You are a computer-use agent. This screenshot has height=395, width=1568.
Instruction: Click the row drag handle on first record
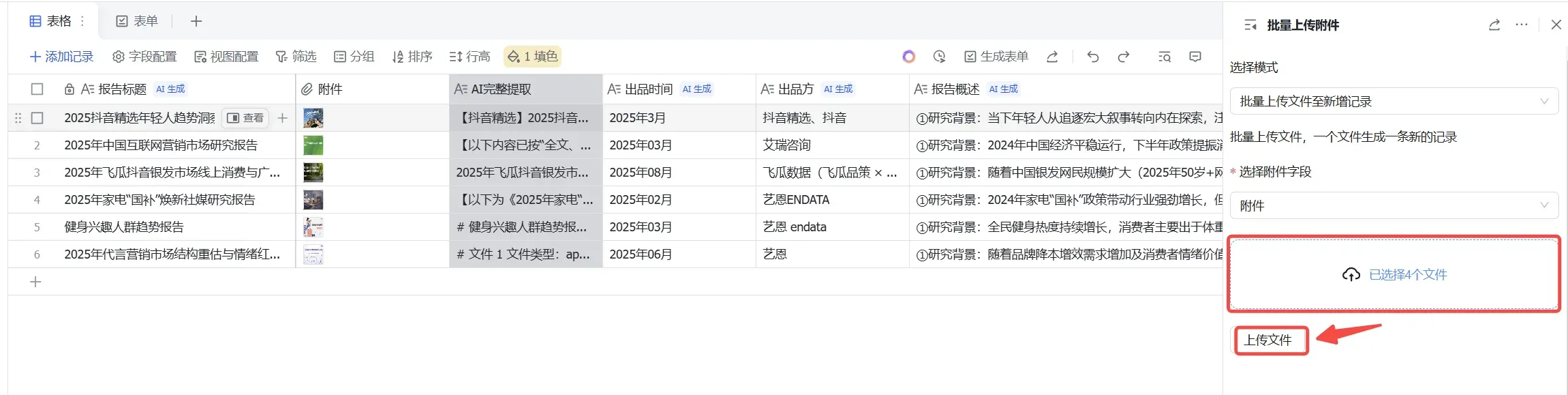[18, 118]
